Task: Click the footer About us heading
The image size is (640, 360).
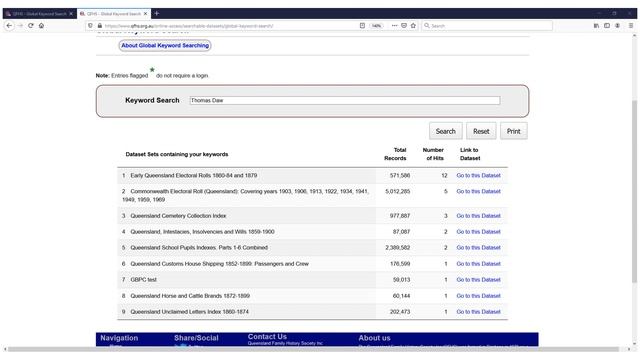Action: tap(374, 338)
